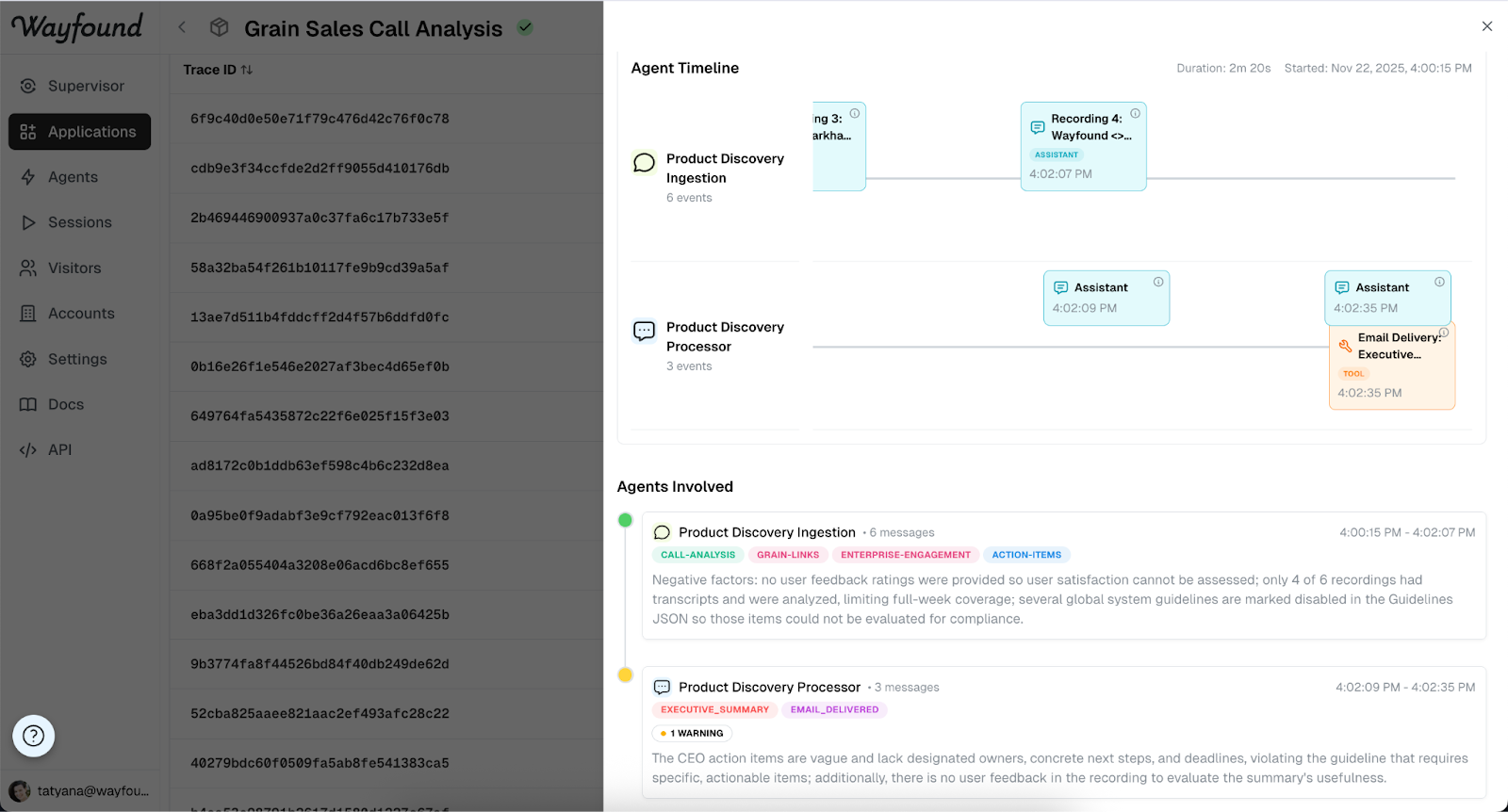The height and width of the screenshot is (812, 1508).
Task: Sort by Trace ID column arrows
Action: (x=247, y=70)
